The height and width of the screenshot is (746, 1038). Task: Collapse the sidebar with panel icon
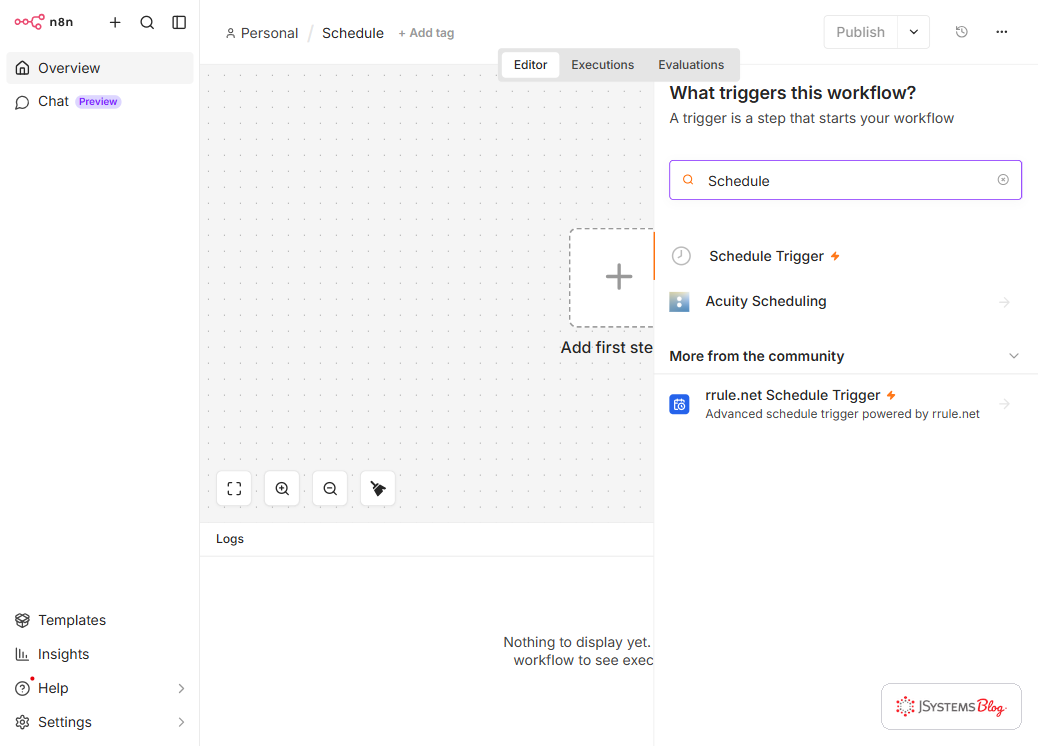[x=179, y=23]
